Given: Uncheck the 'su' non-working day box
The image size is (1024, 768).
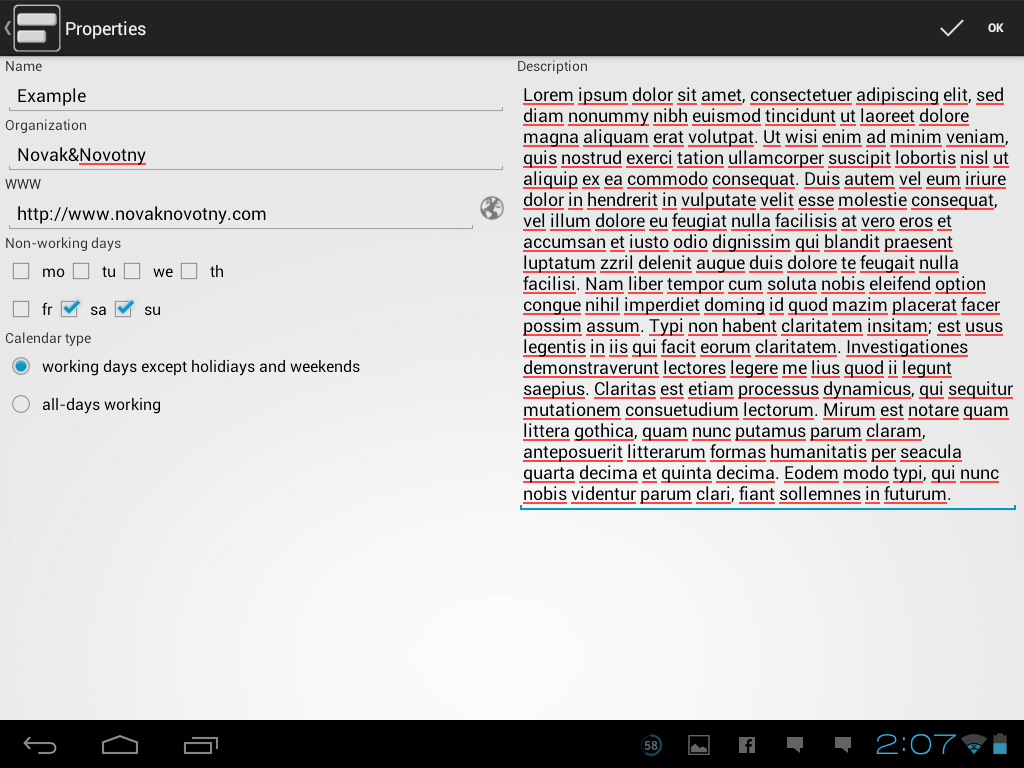Looking at the screenshot, I should point(124,309).
